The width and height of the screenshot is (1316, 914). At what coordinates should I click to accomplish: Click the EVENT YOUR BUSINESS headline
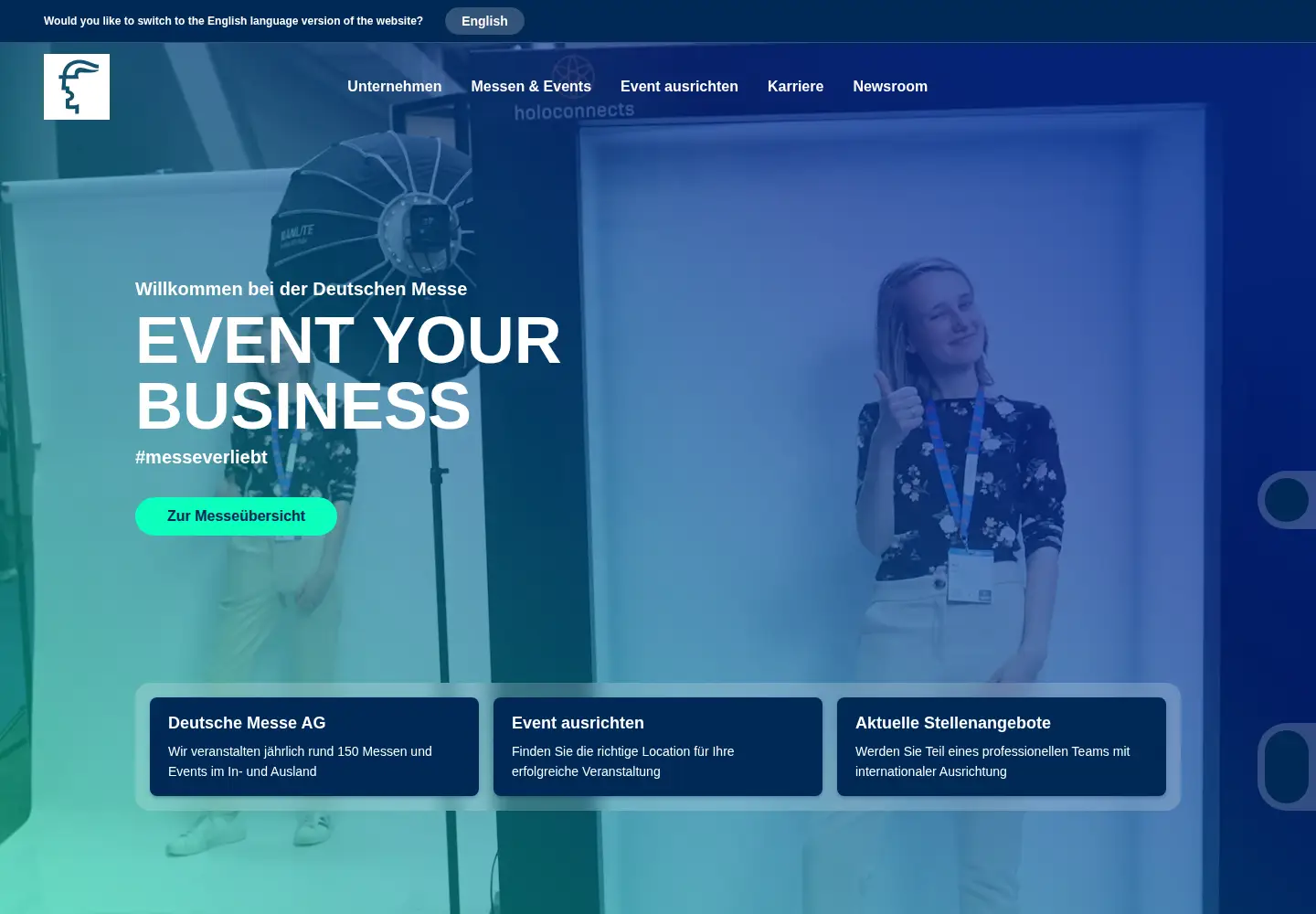click(x=348, y=373)
